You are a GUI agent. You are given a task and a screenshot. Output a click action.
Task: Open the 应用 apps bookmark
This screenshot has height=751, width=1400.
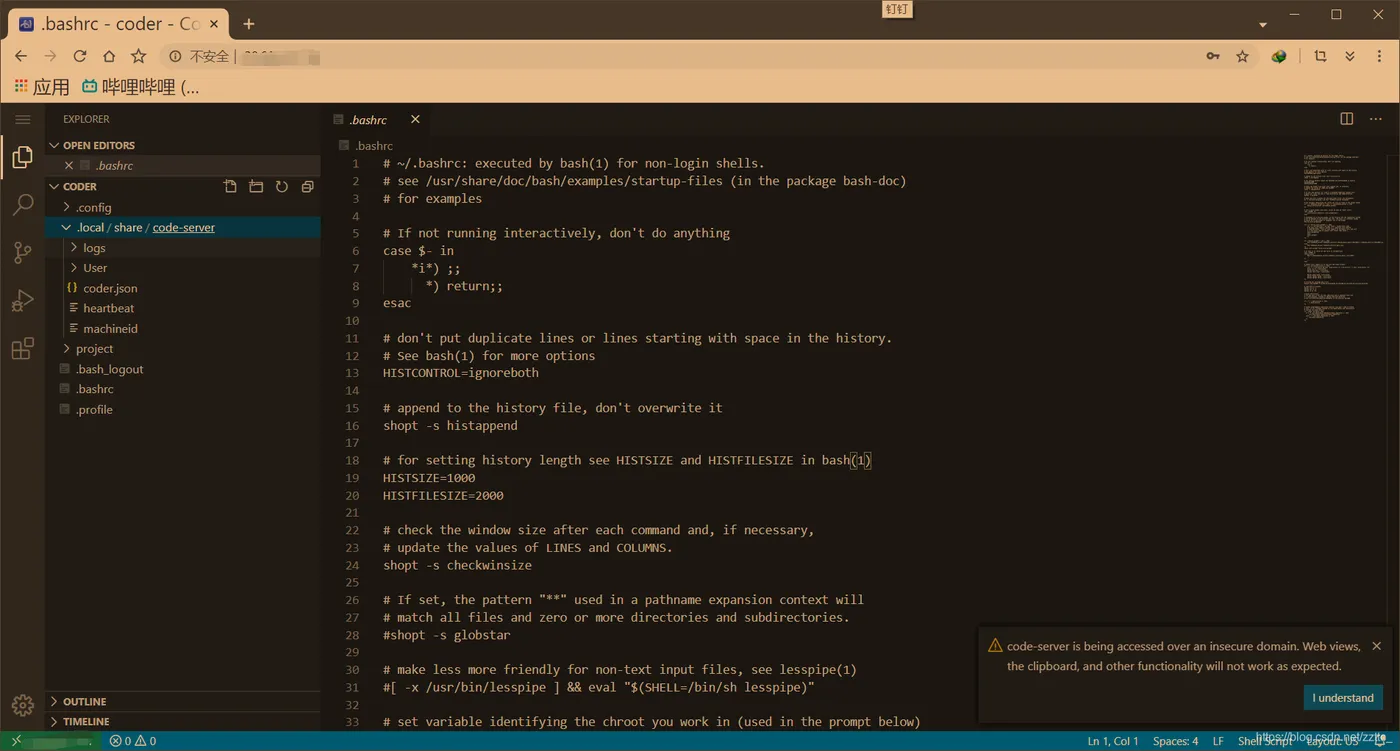(x=42, y=87)
